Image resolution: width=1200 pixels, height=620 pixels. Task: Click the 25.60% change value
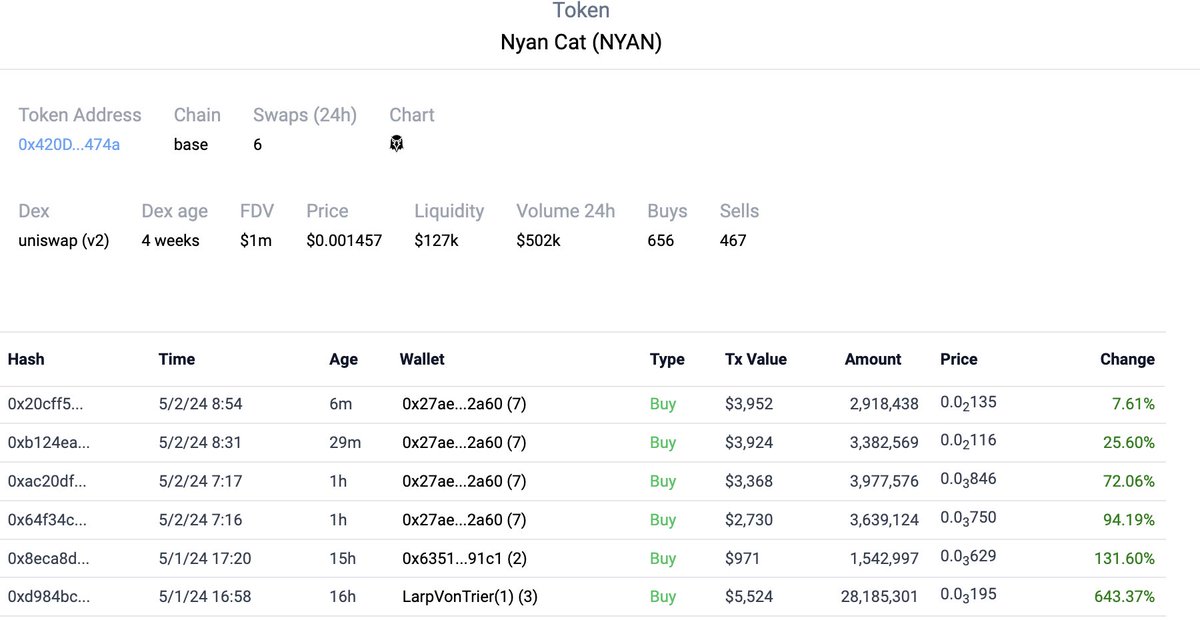1129,442
